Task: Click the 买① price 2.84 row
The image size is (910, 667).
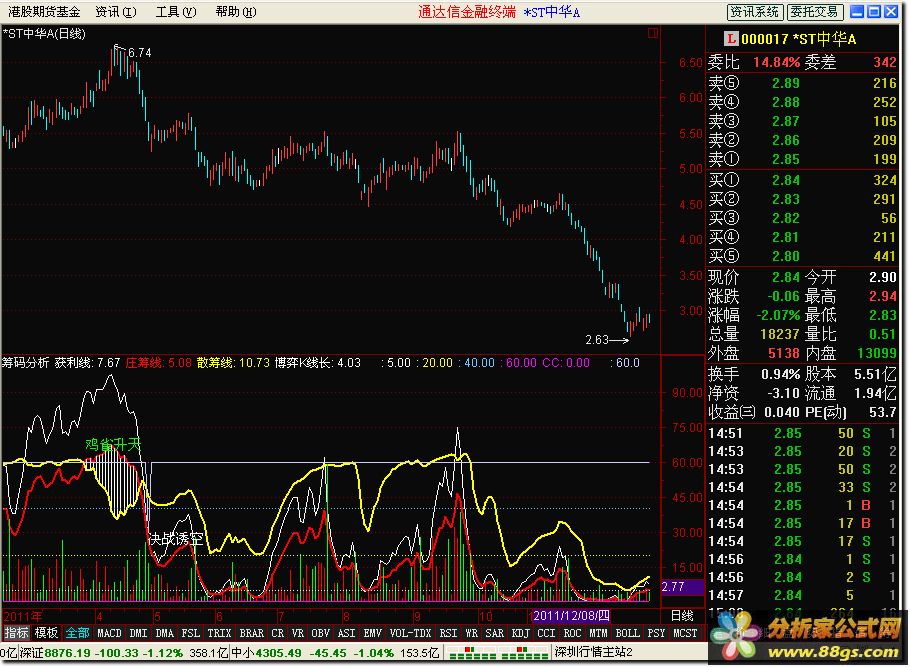Action: pos(802,180)
